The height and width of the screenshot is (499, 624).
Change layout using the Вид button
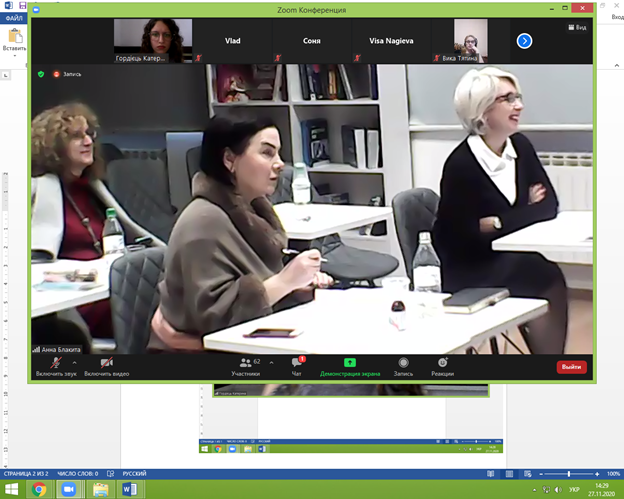coord(577,27)
